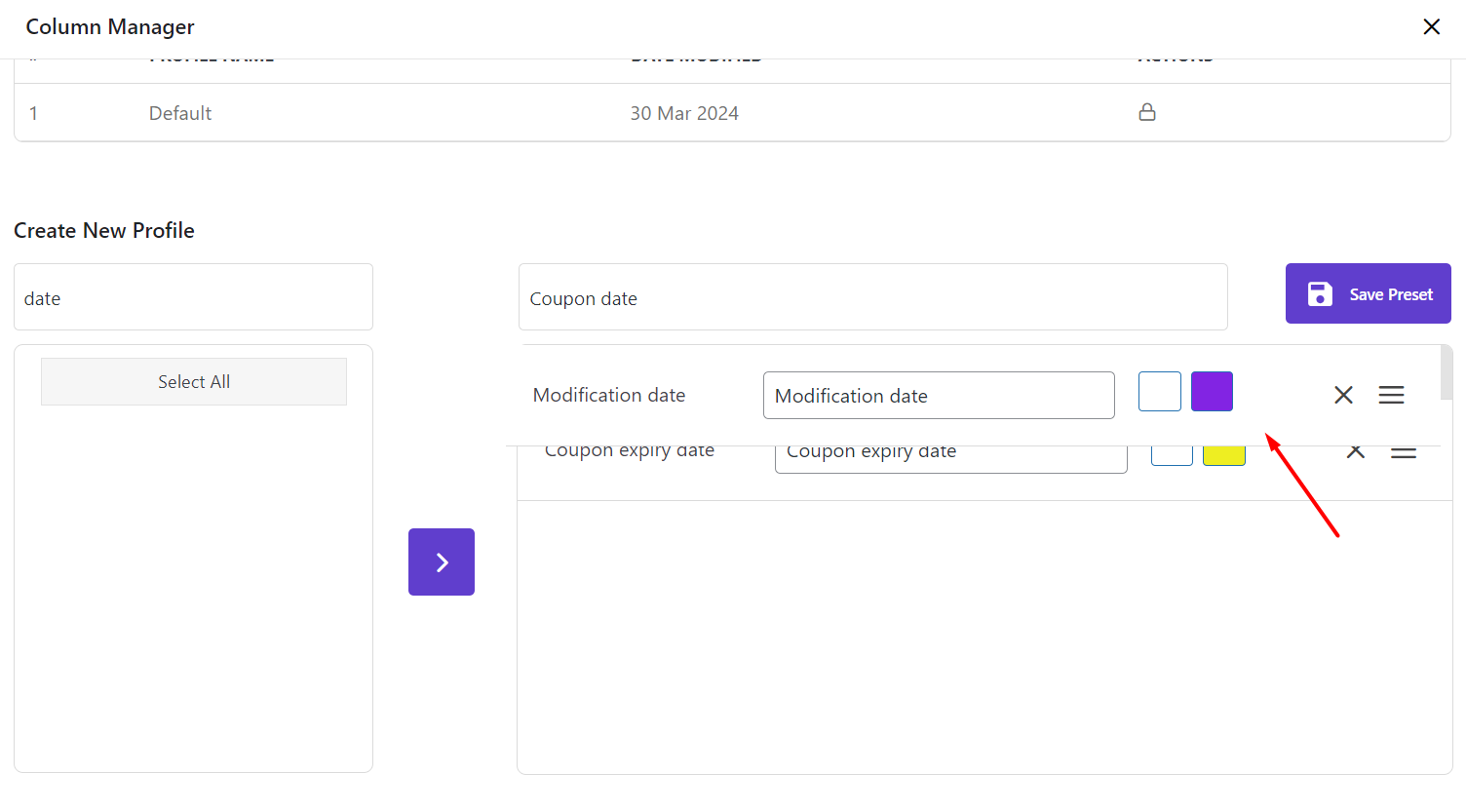Close the Column Manager dialog
Viewport: 1466px width, 812px height.
(x=1431, y=27)
